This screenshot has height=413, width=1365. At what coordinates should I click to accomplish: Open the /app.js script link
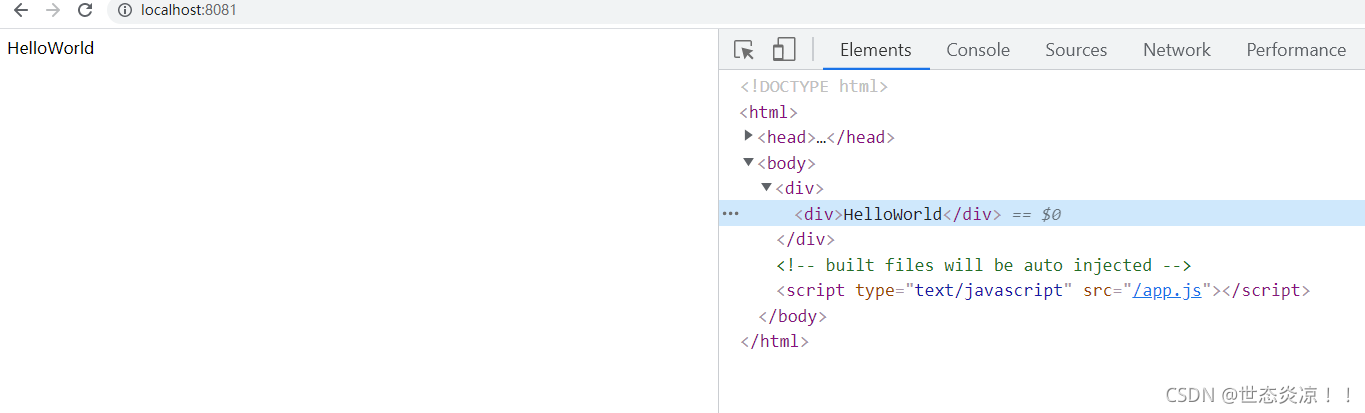point(1167,290)
